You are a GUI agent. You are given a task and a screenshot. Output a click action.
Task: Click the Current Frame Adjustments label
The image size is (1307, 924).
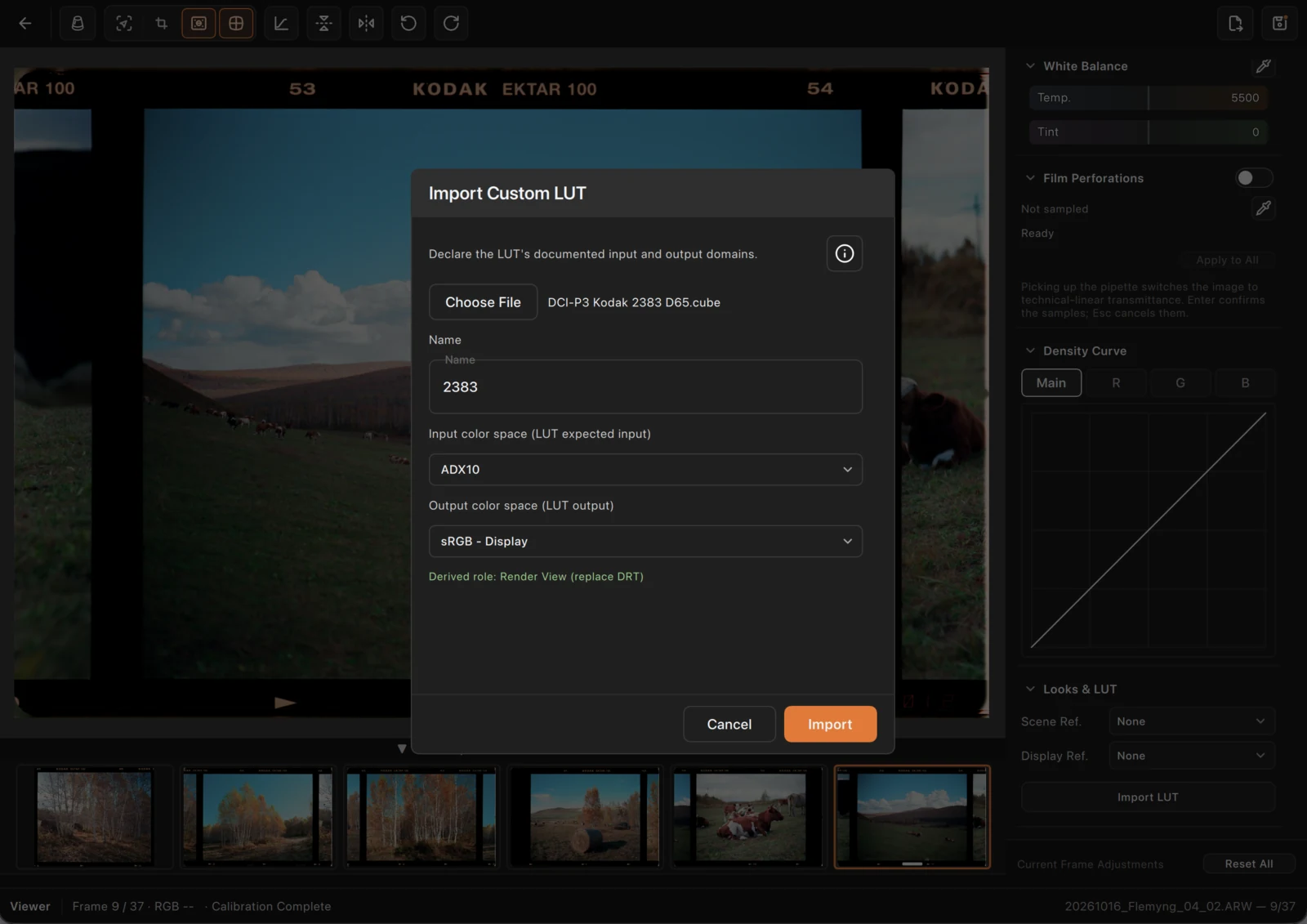1091,864
